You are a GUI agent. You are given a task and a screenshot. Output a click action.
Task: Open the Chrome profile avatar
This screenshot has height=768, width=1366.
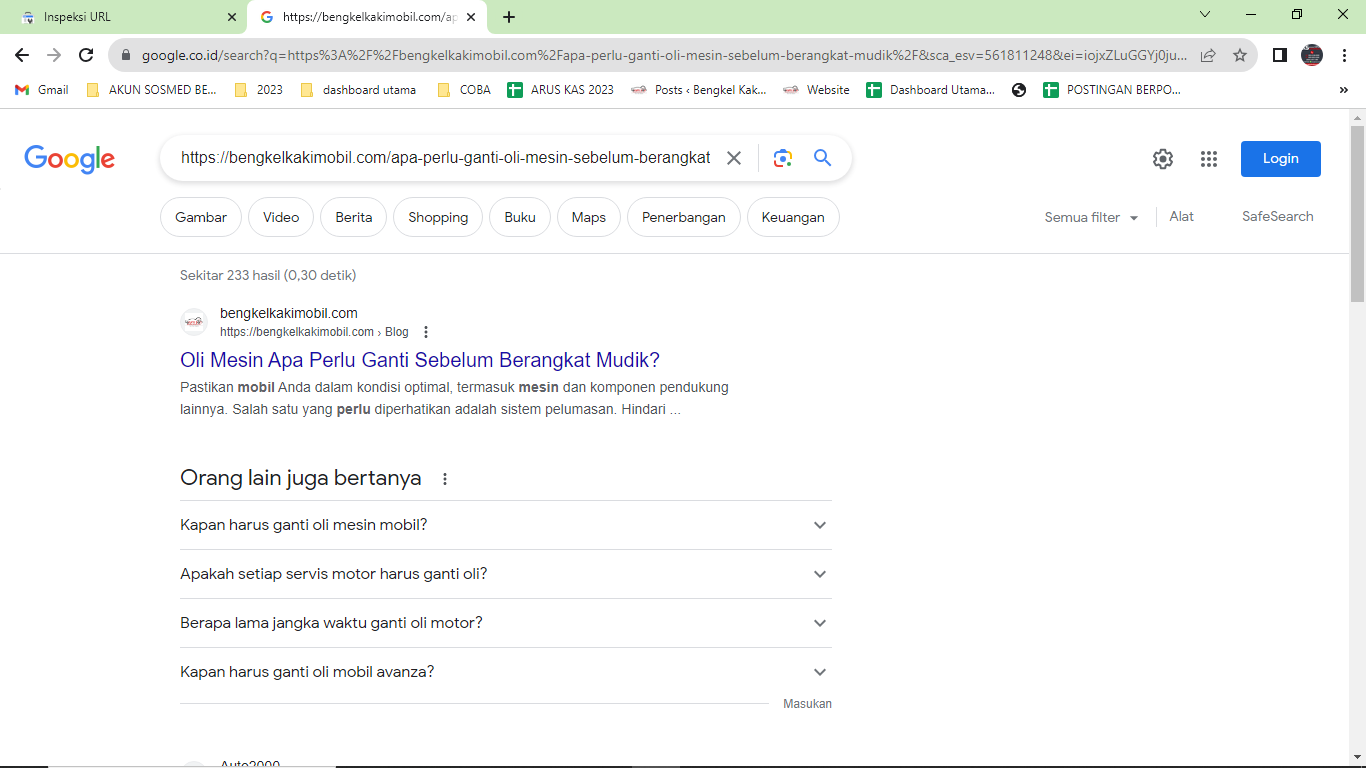click(x=1312, y=56)
